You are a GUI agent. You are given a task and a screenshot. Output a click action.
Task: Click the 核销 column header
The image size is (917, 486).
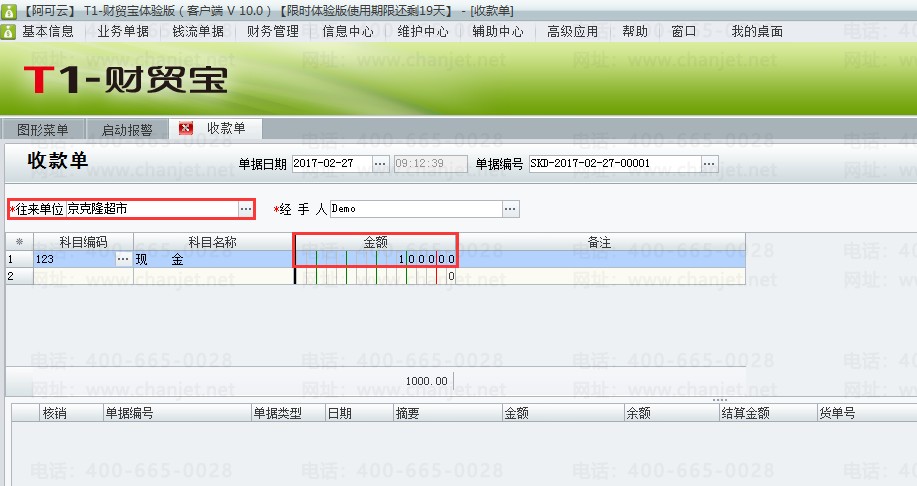click(71, 413)
